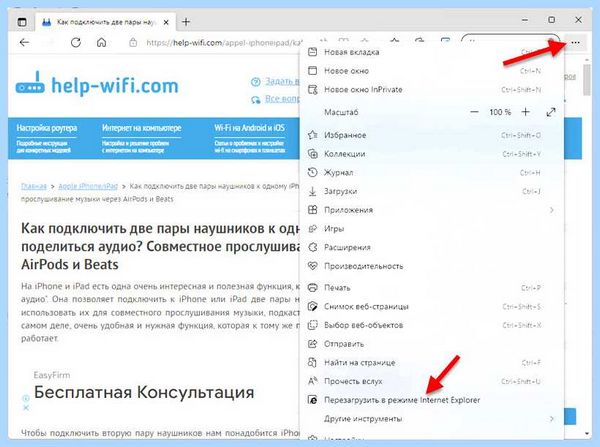This screenshot has height=447, width=600.
Task: Choose Отправить from the menu
Action: click(432, 344)
